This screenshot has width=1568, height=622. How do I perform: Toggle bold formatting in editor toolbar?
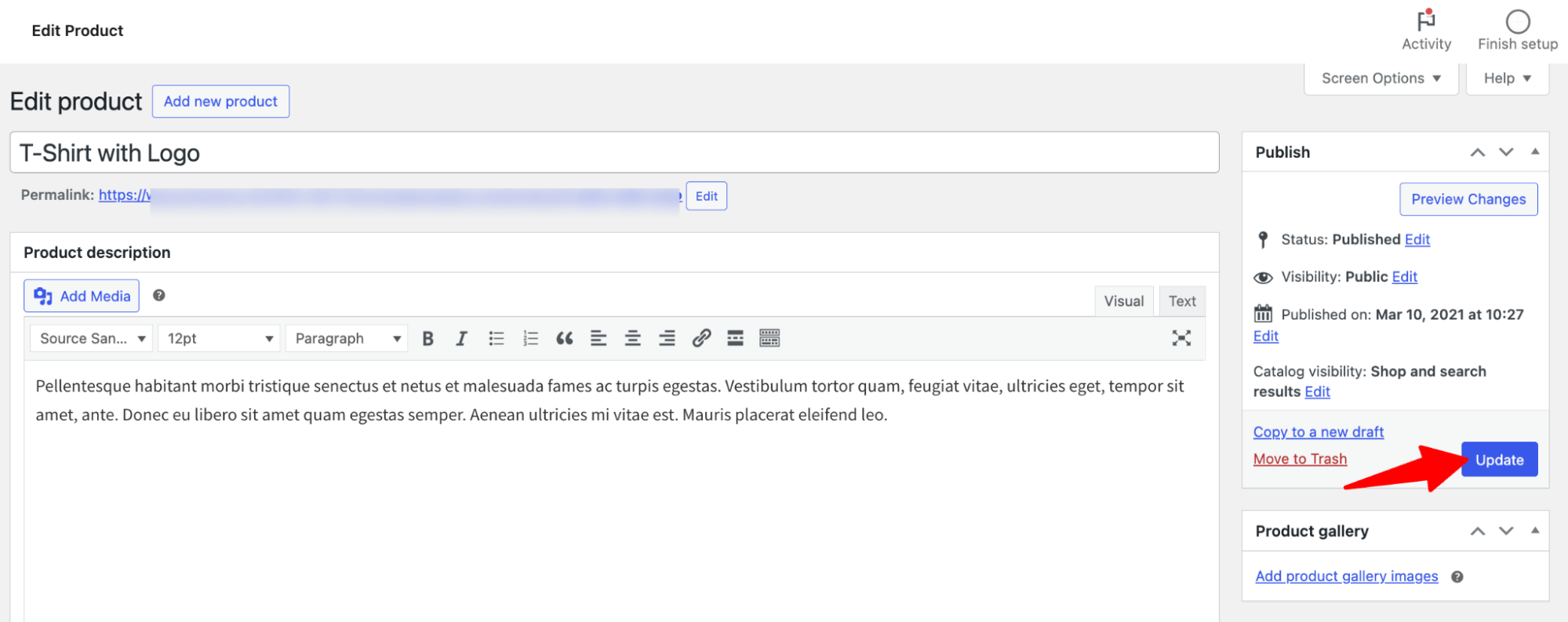[427, 338]
